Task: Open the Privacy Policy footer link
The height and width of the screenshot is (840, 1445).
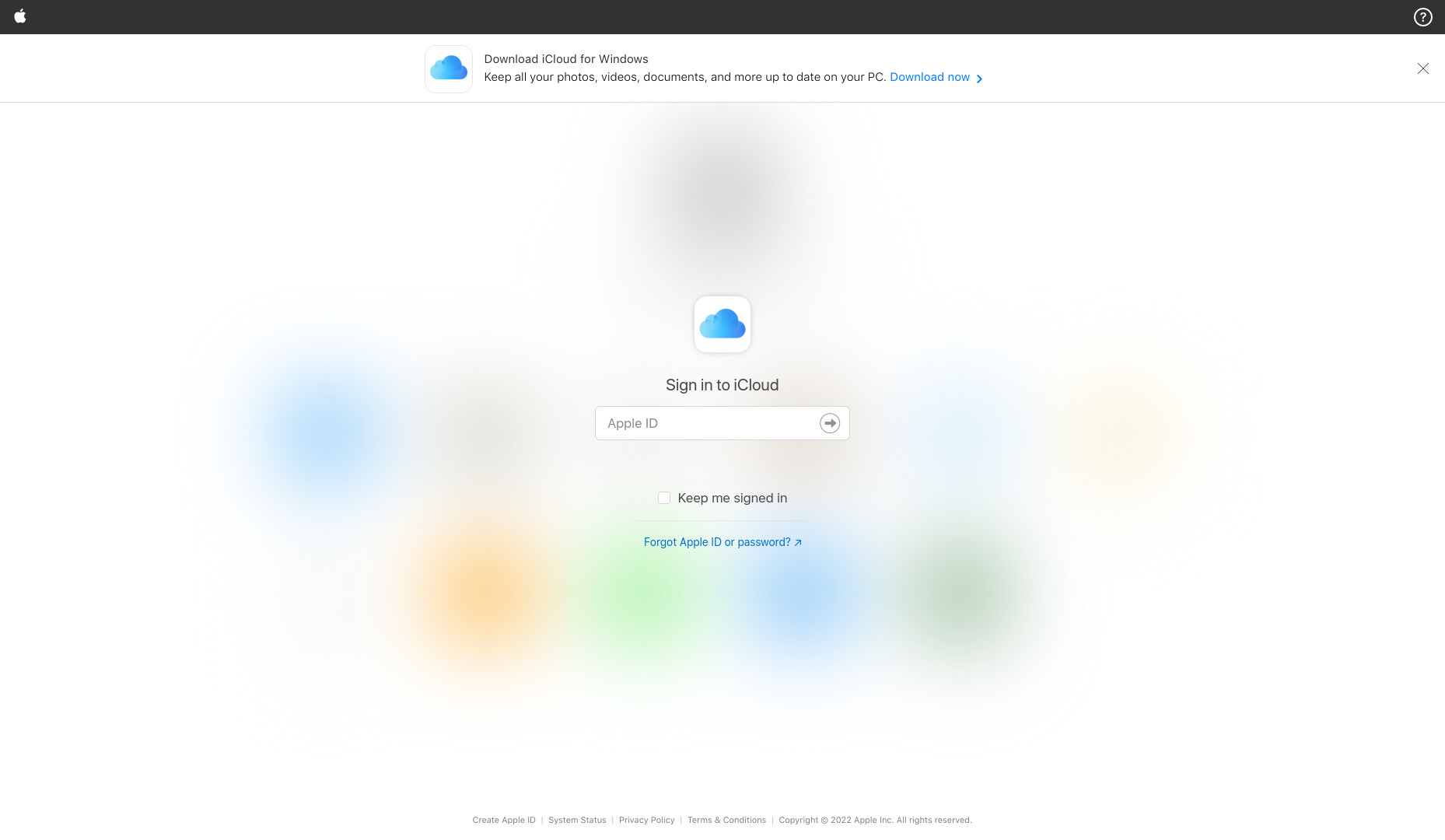Action: tap(647, 820)
